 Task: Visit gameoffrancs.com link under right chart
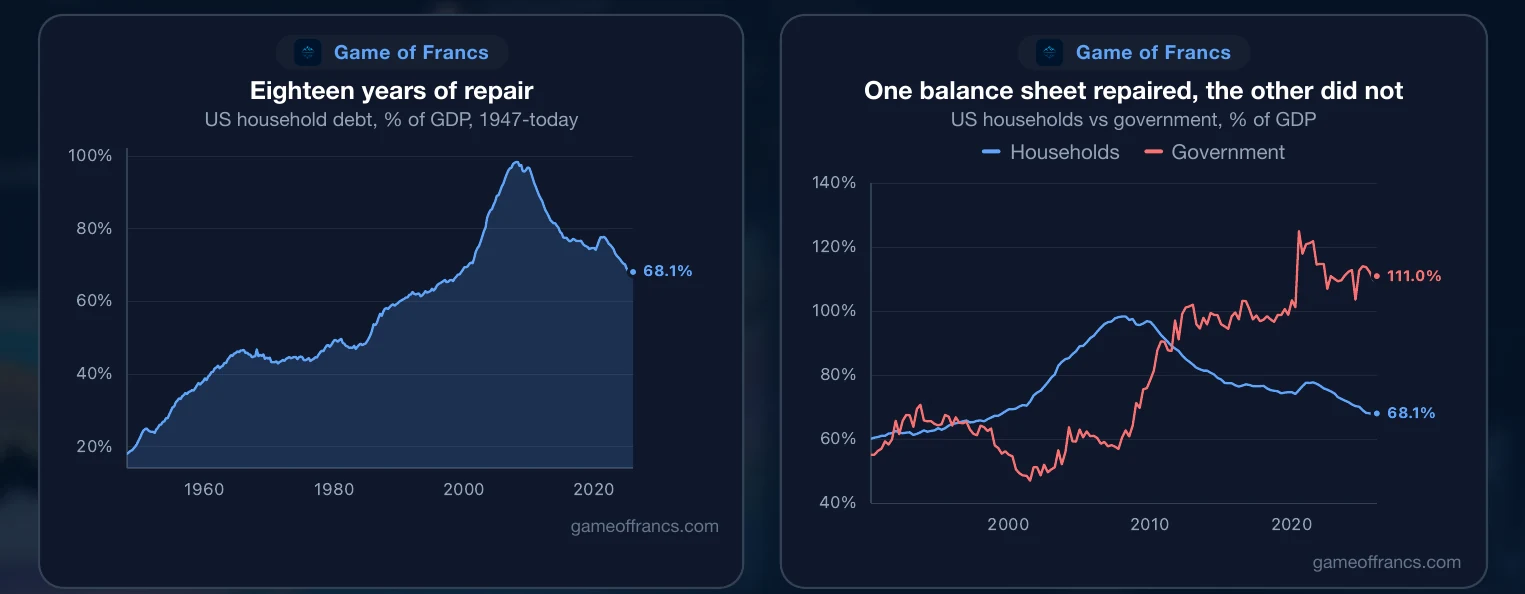[1386, 562]
